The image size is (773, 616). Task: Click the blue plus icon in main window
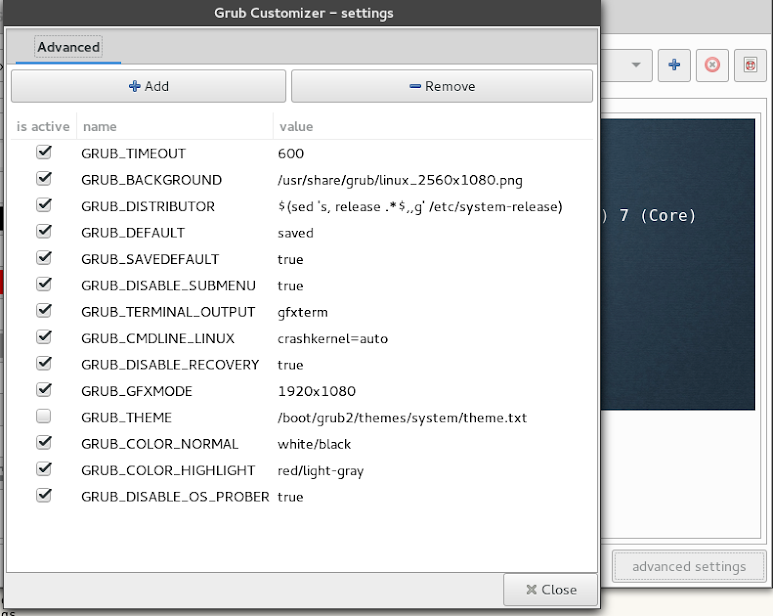pyautogui.click(x=674, y=65)
